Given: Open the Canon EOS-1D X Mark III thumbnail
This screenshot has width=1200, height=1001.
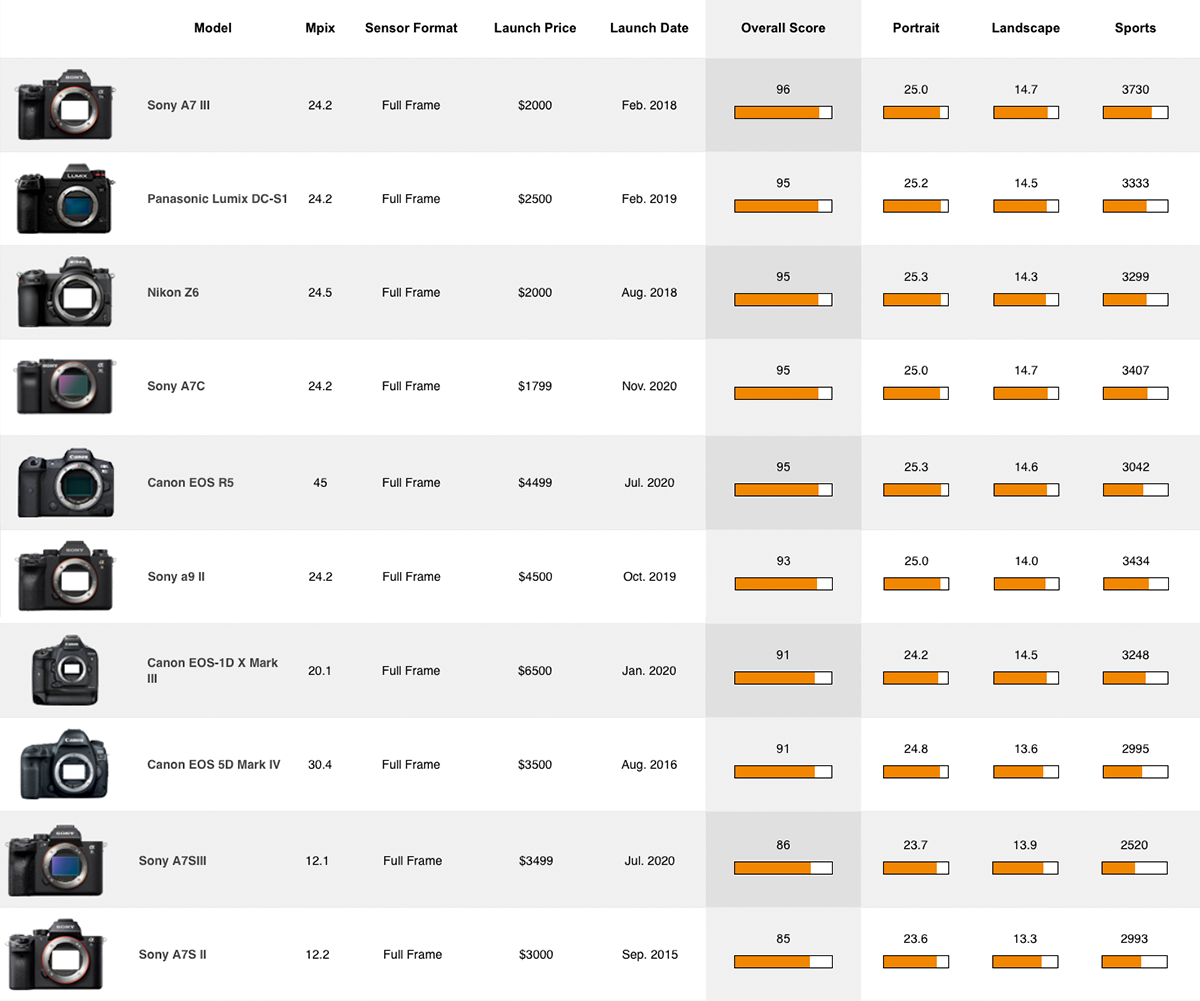Looking at the screenshot, I should [66, 670].
